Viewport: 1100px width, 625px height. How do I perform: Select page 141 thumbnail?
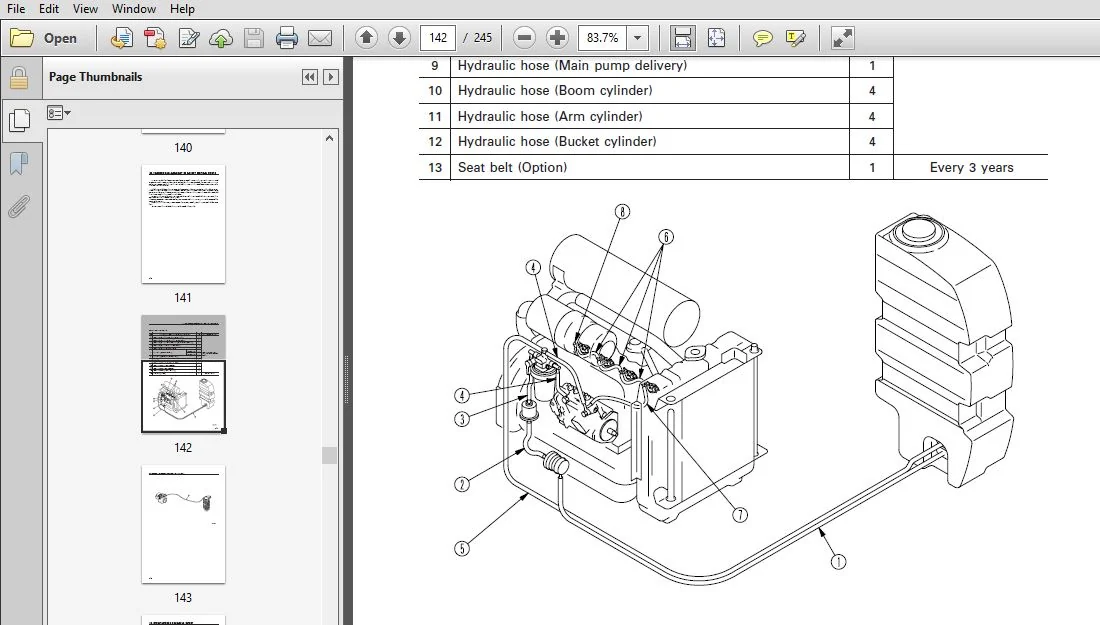(183, 224)
